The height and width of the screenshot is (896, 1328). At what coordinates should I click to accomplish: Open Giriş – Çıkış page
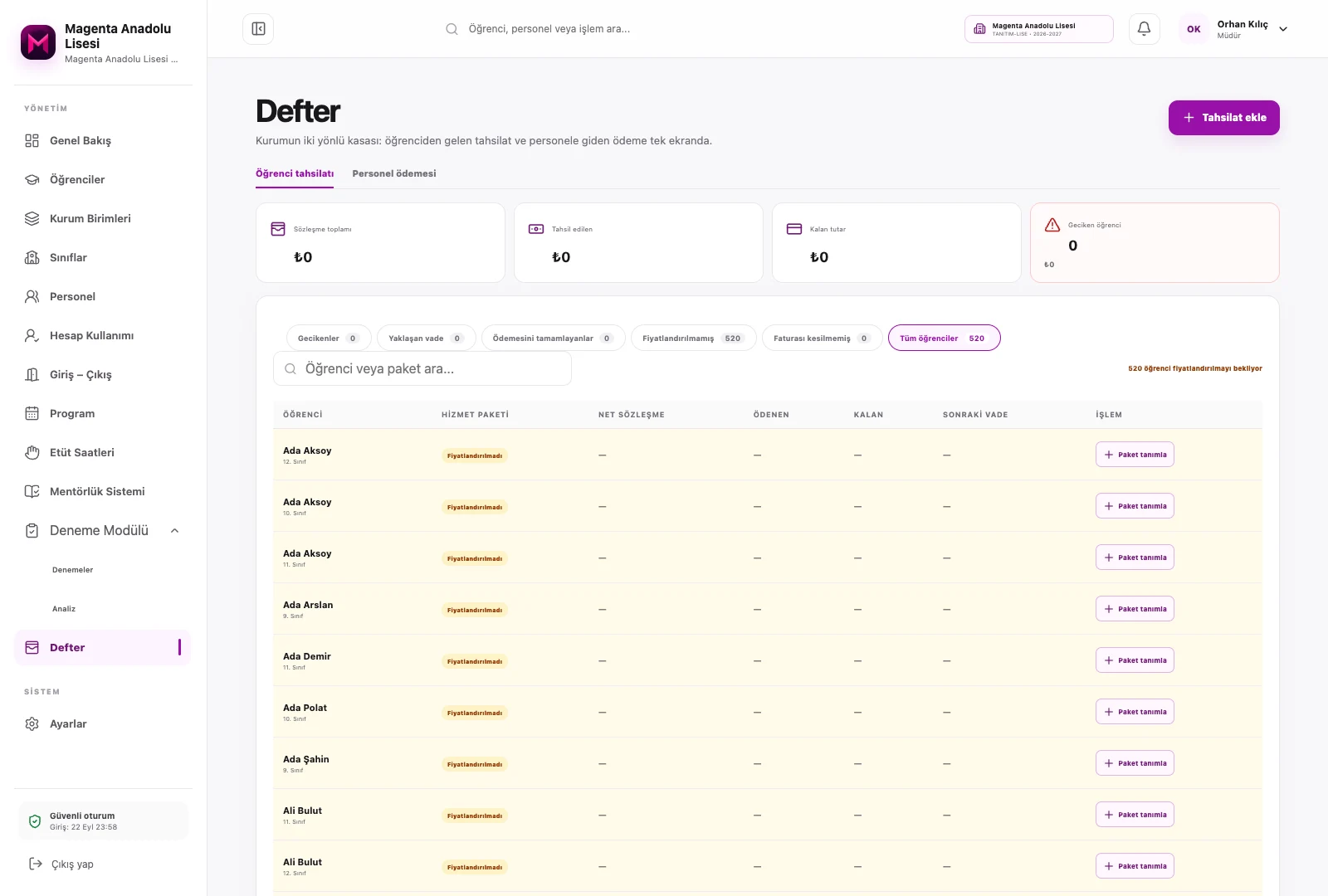tap(103, 374)
